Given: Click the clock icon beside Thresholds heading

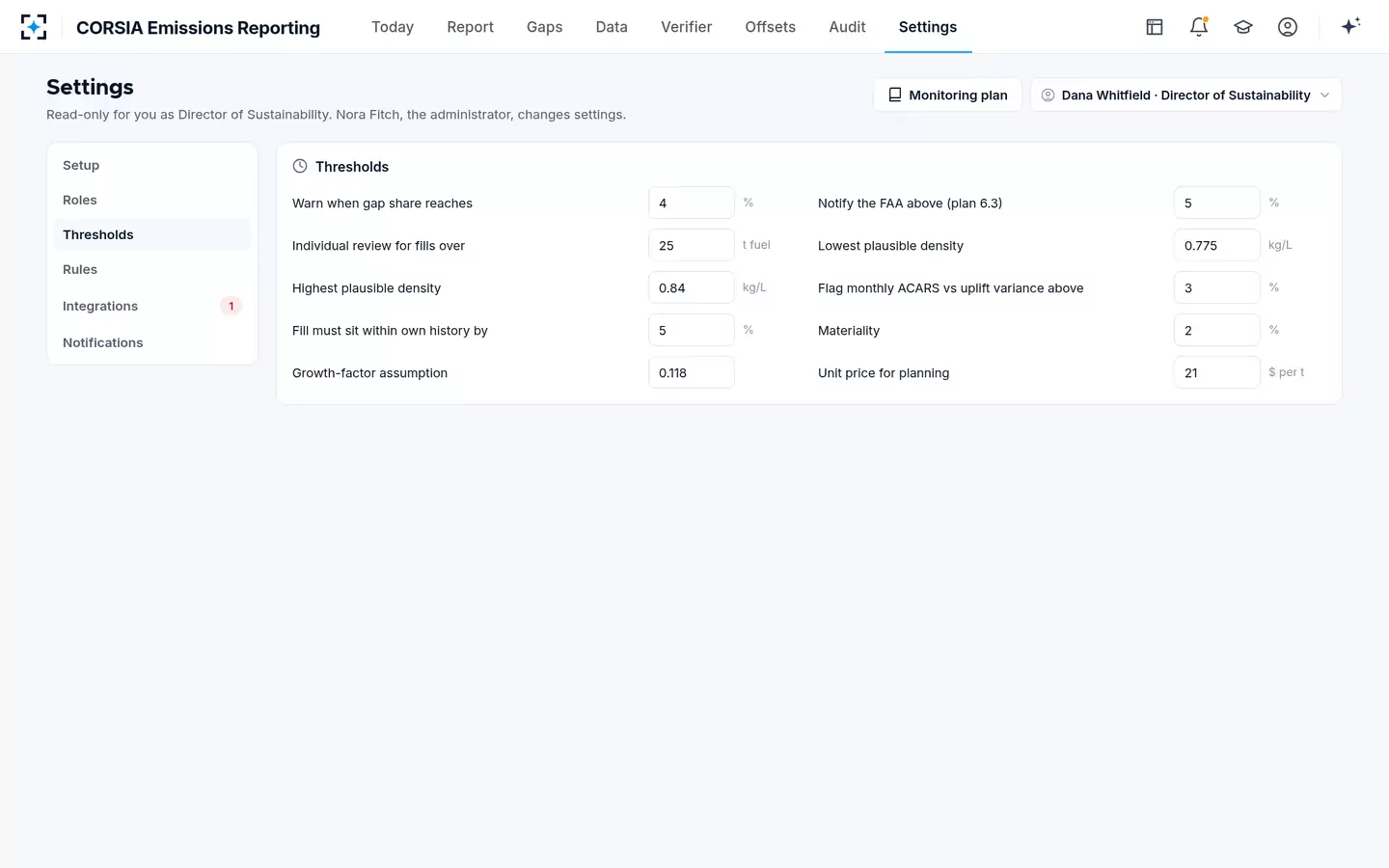Looking at the screenshot, I should click(x=300, y=166).
